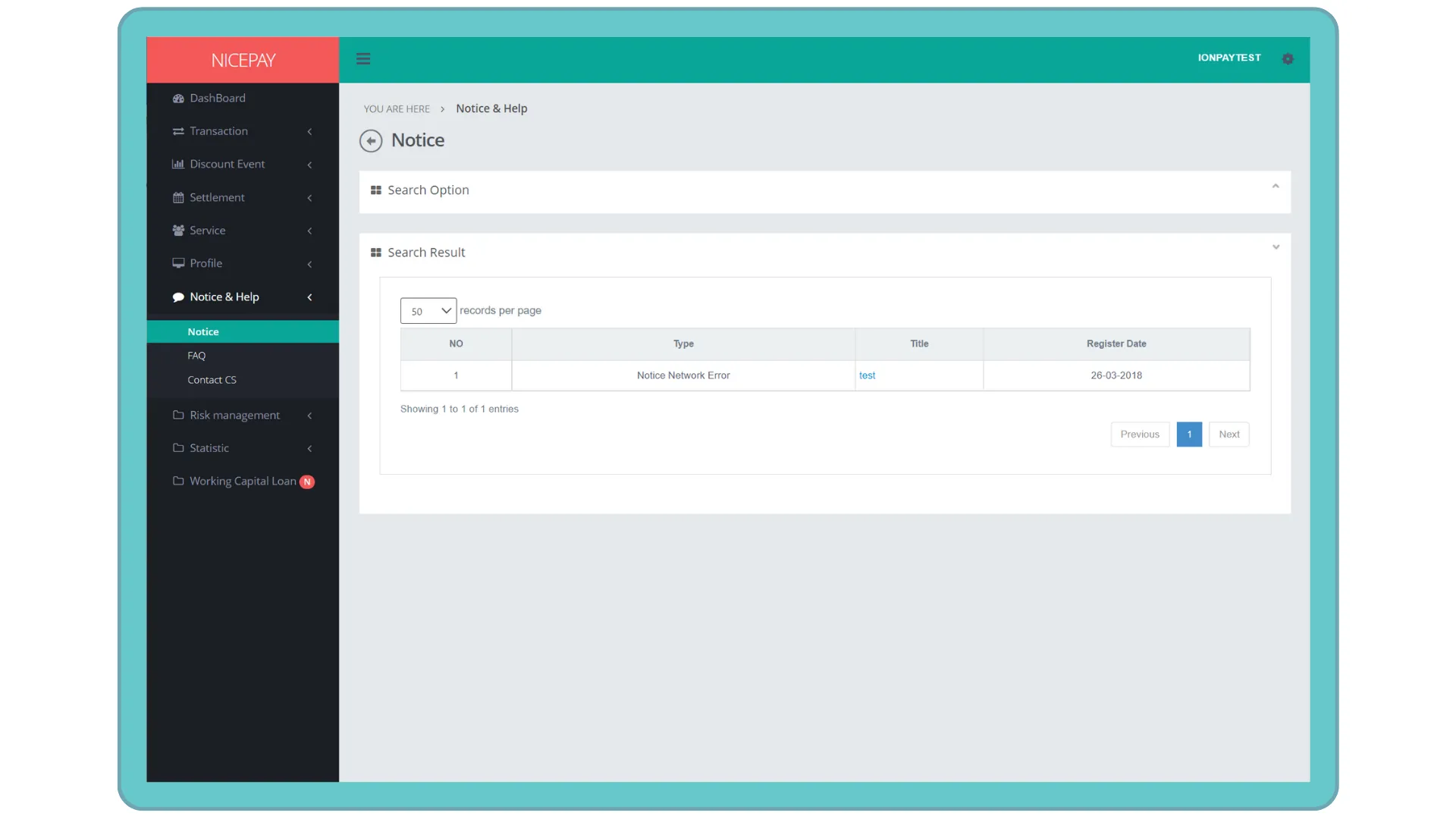
Task: Click the Search Option grid icon
Action: 375,190
